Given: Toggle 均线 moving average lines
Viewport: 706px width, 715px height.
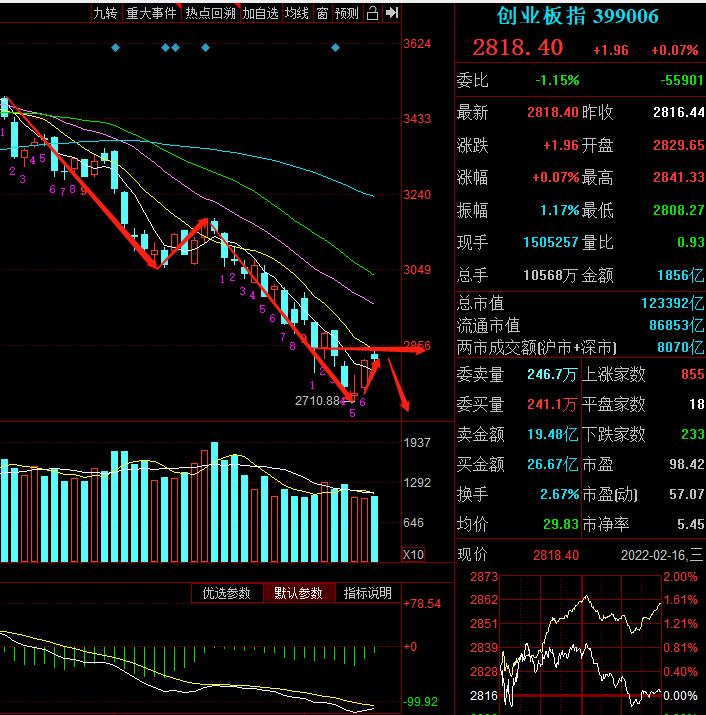Looking at the screenshot, I should [296, 13].
